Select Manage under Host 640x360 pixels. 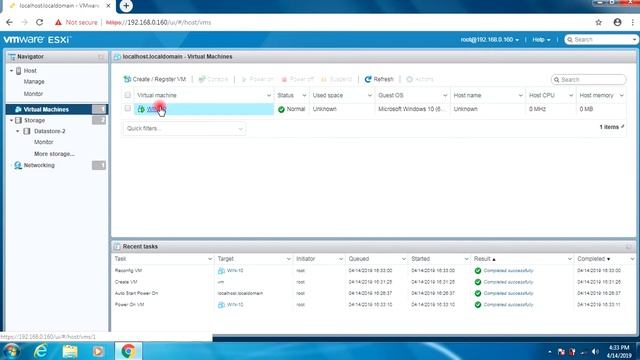tap(34, 82)
